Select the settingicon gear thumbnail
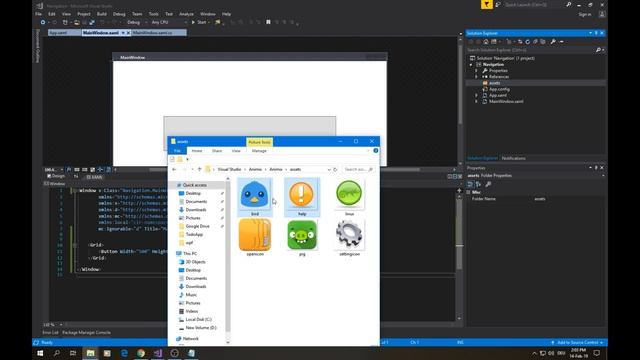This screenshot has height=360, width=640. [349, 238]
